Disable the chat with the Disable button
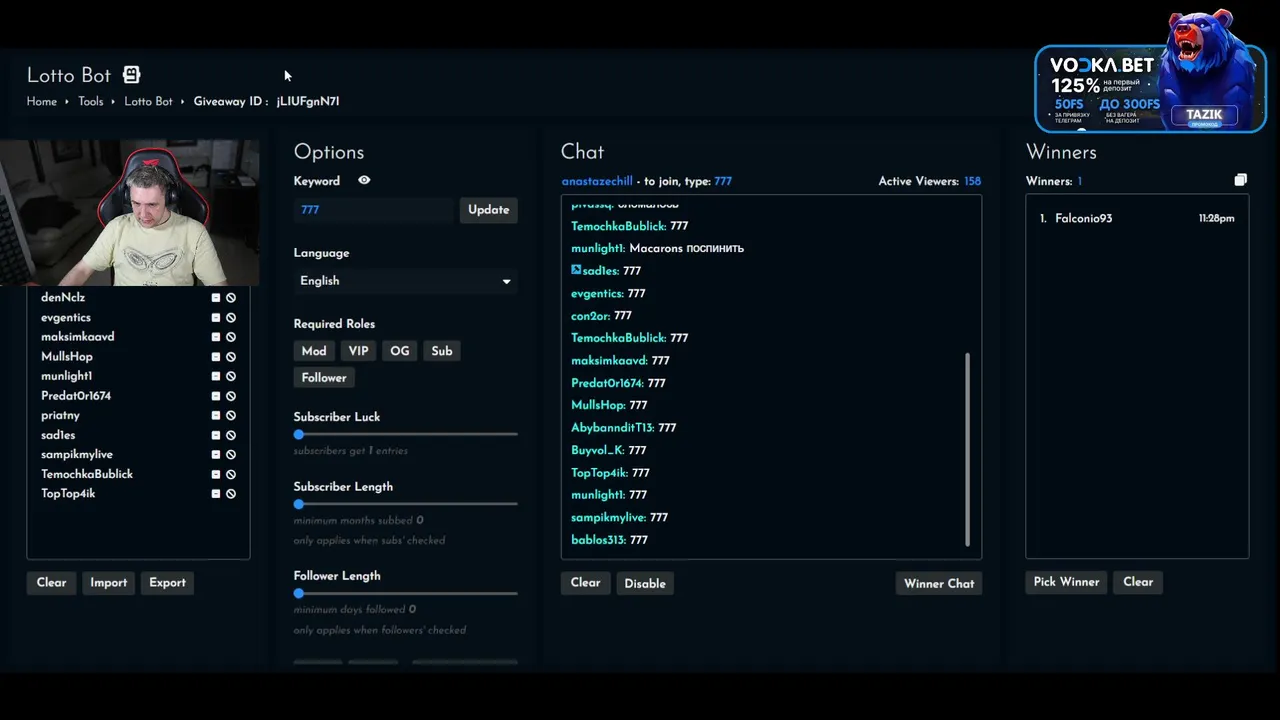 [x=645, y=584]
